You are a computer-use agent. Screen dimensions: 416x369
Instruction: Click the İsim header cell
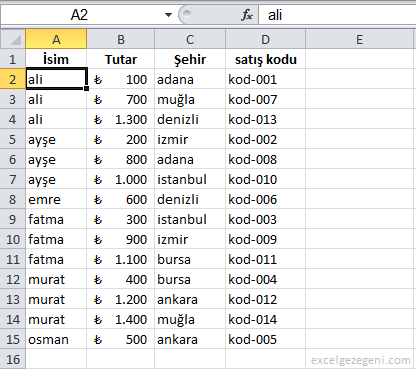[56, 59]
